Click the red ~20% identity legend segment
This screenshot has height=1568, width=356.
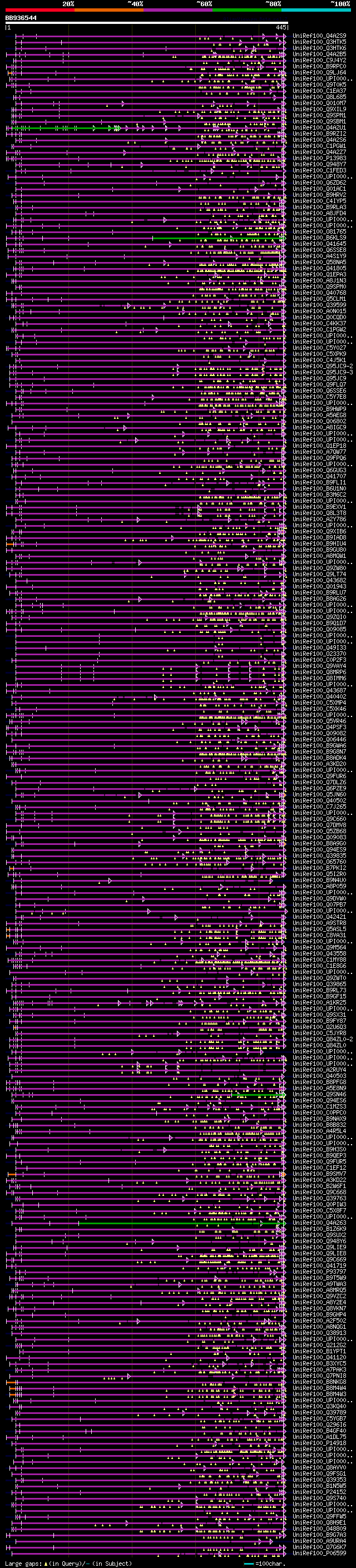39,11
